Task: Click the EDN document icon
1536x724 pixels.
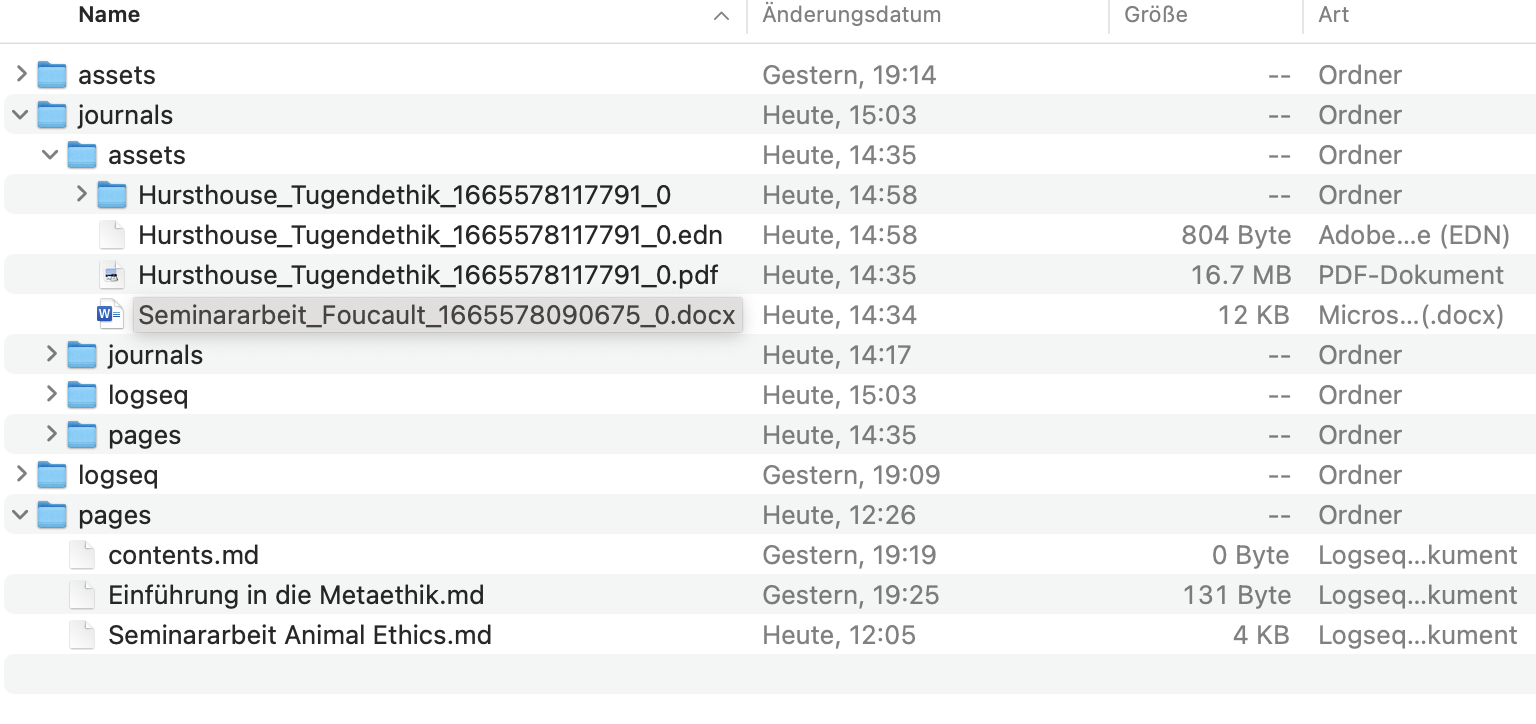Action: (112, 234)
